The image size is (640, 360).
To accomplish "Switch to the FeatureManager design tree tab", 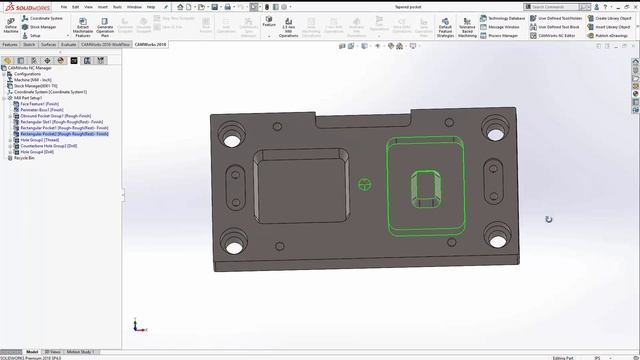I will point(7,60).
